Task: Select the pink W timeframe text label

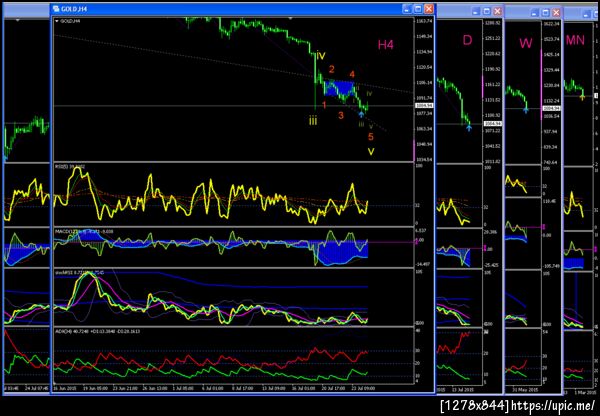Action: pyautogui.click(x=526, y=43)
